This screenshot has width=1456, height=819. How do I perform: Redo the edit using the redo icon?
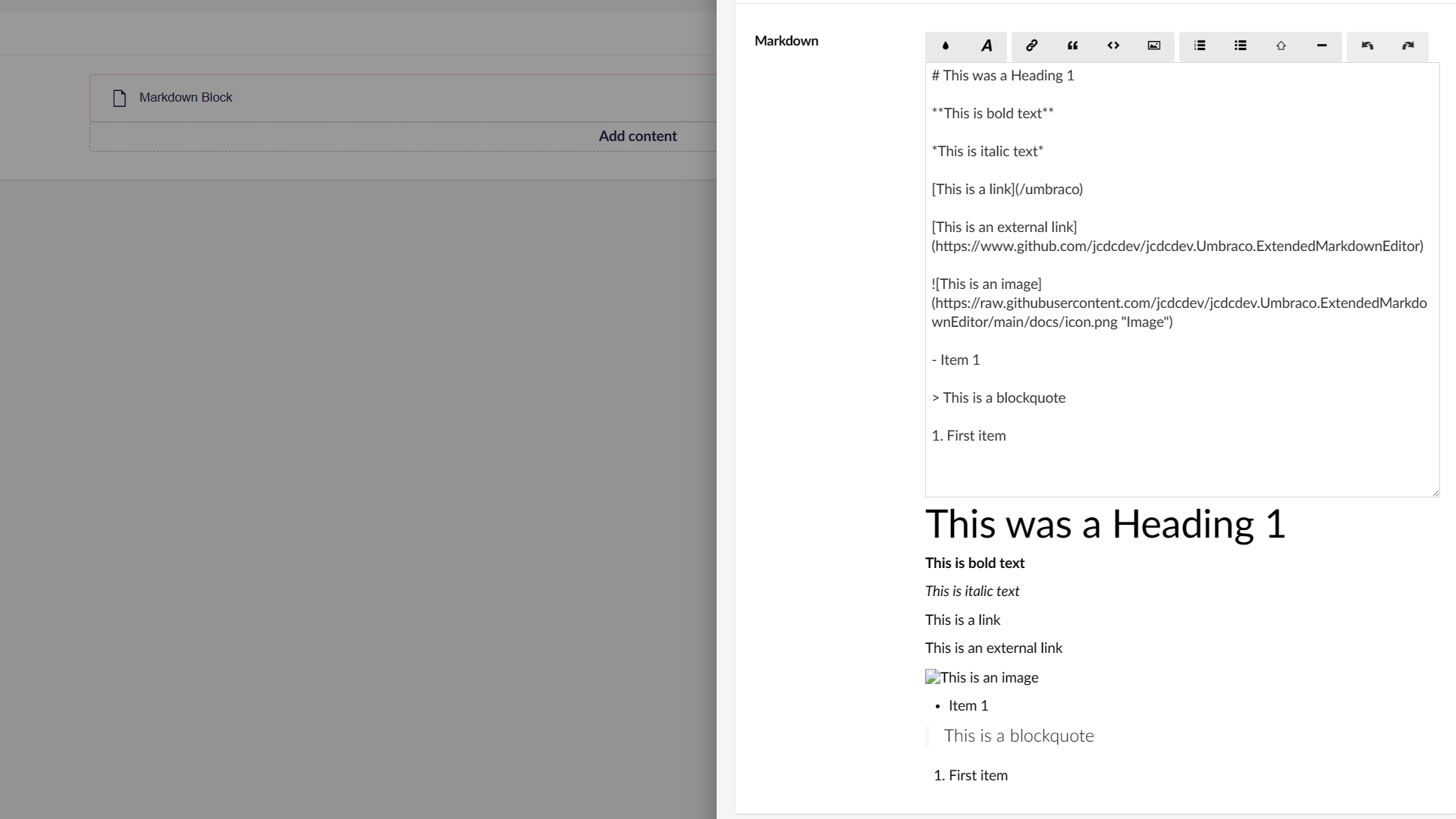[1408, 45]
